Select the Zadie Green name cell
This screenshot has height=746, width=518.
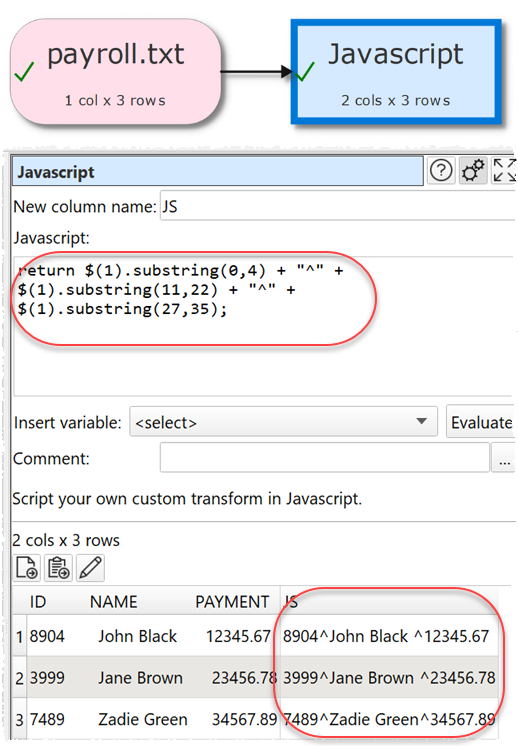pos(143,719)
